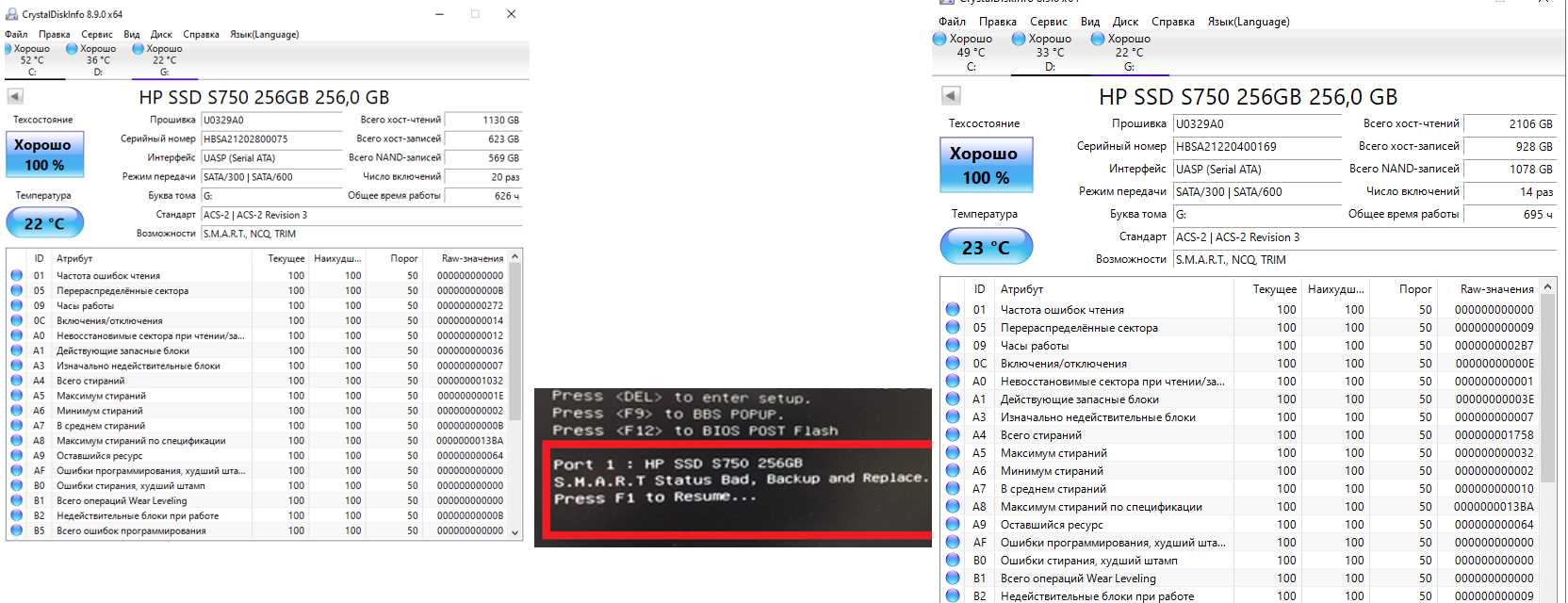Viewport: 1568px width, 603px height.
Task: Click the 695 ч total working time value
Action: tap(1510, 214)
